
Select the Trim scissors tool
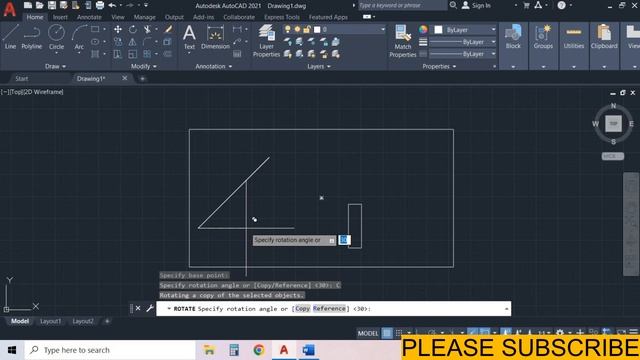(x=147, y=29)
